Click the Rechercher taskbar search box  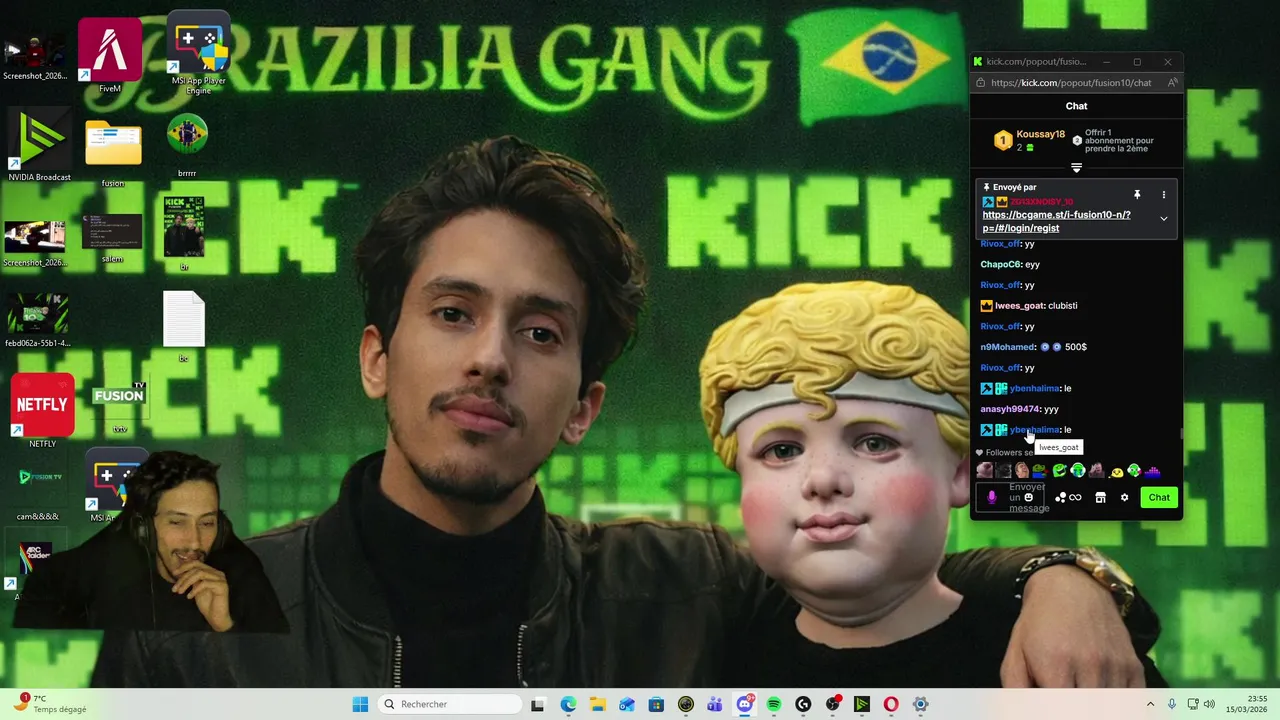(x=449, y=704)
